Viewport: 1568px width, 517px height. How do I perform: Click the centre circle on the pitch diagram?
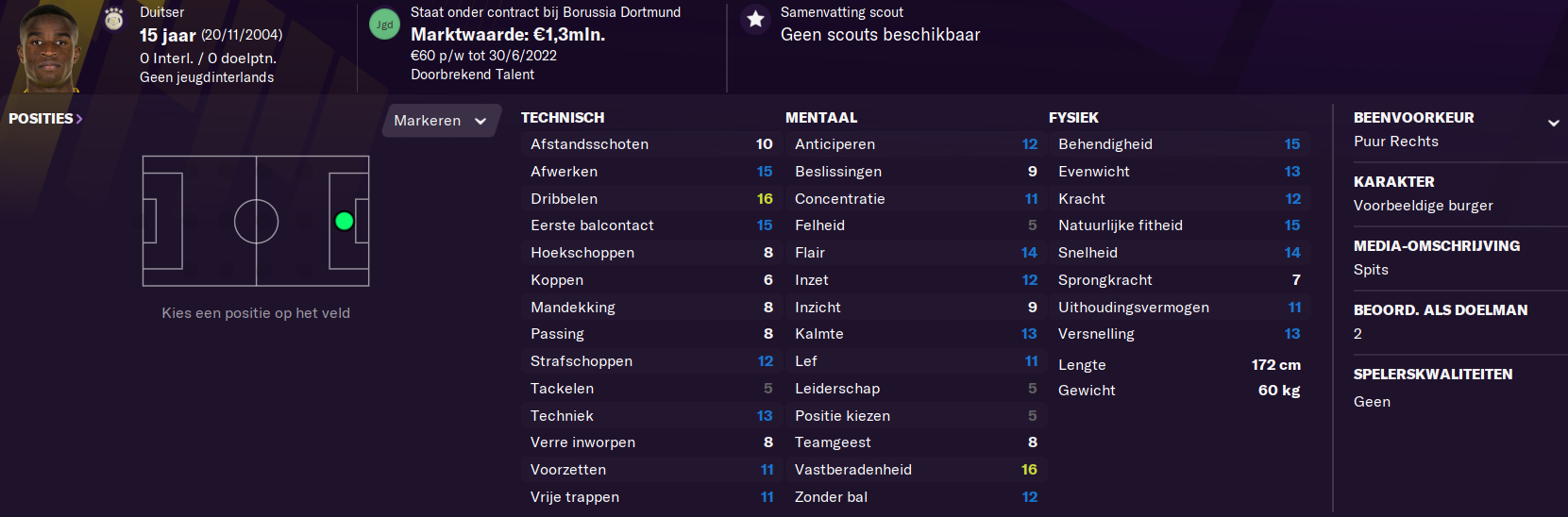tap(256, 222)
